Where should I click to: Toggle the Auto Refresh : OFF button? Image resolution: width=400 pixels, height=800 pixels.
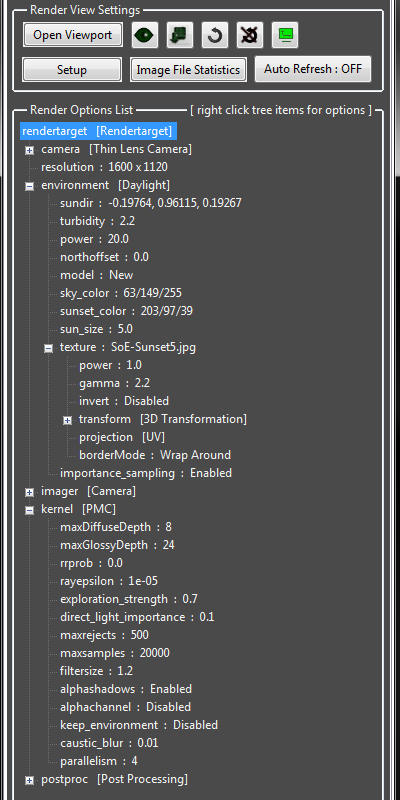[313, 69]
